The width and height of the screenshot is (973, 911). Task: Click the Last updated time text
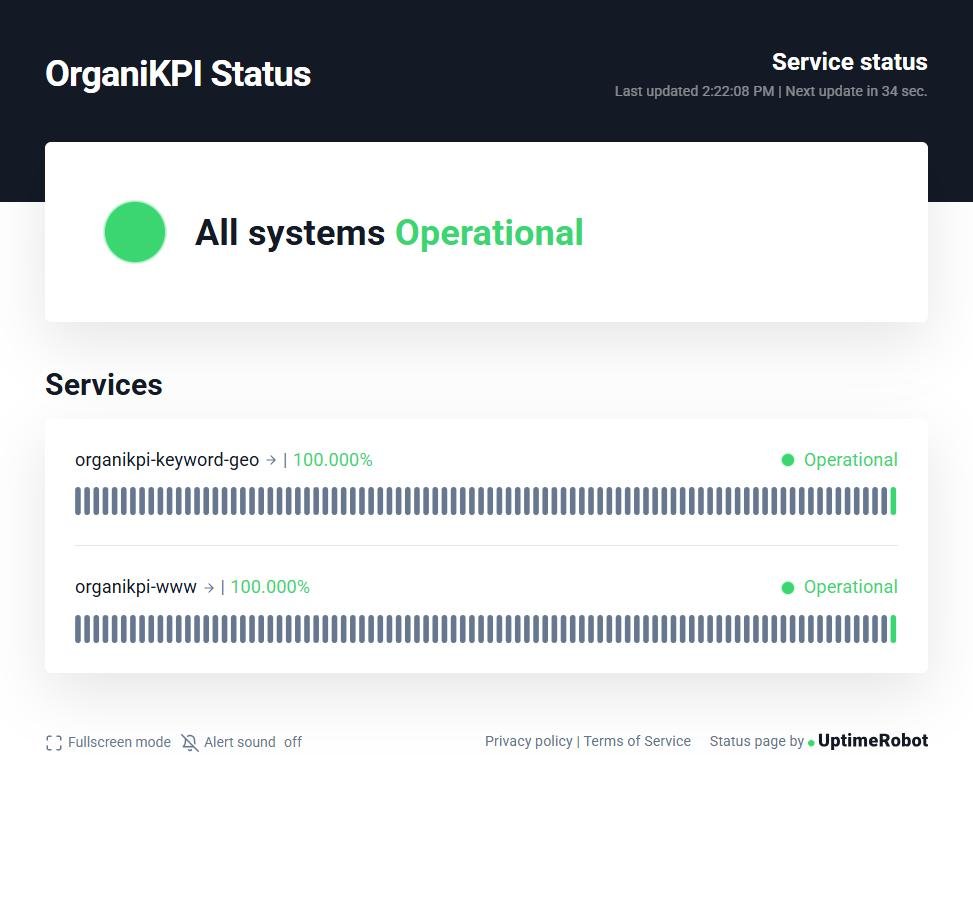coord(694,91)
